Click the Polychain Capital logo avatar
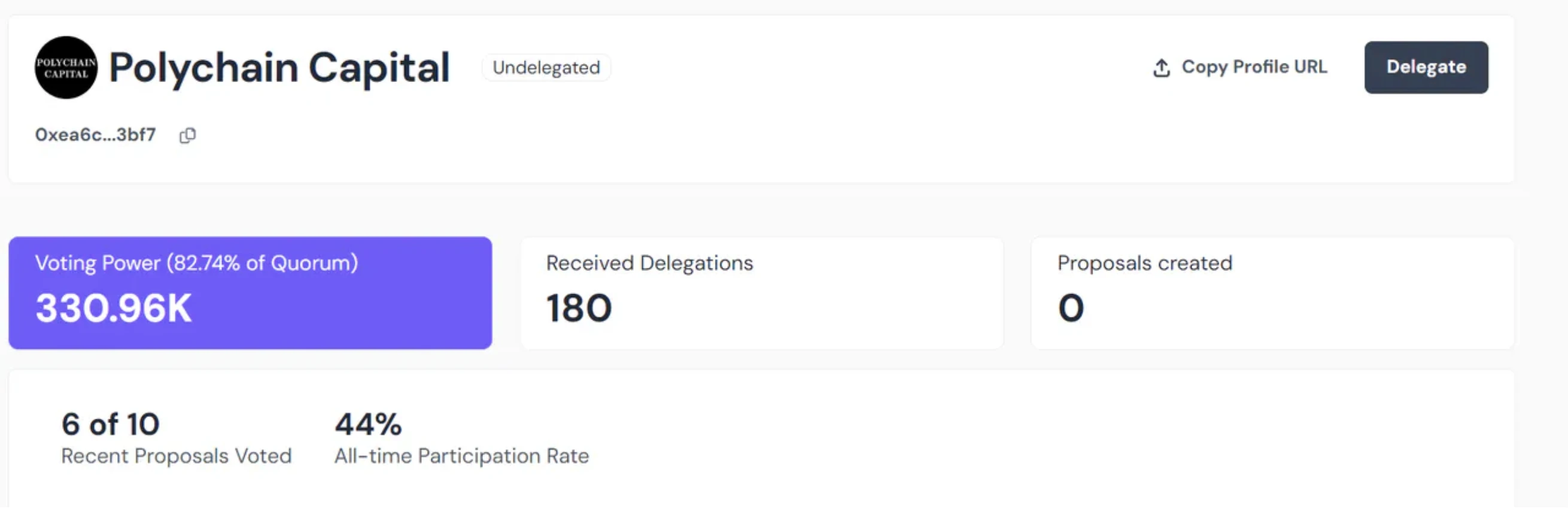Screen dimensions: 1568x508 [x=66, y=68]
